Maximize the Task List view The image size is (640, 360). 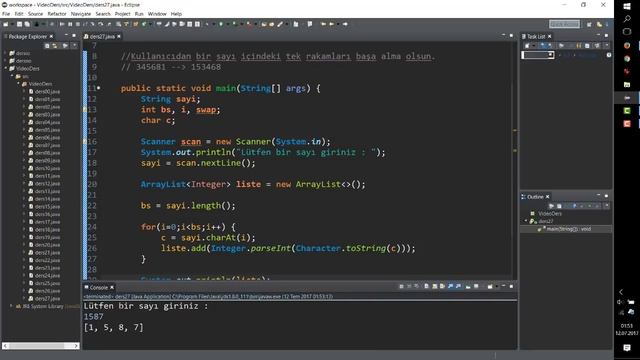coord(607,36)
